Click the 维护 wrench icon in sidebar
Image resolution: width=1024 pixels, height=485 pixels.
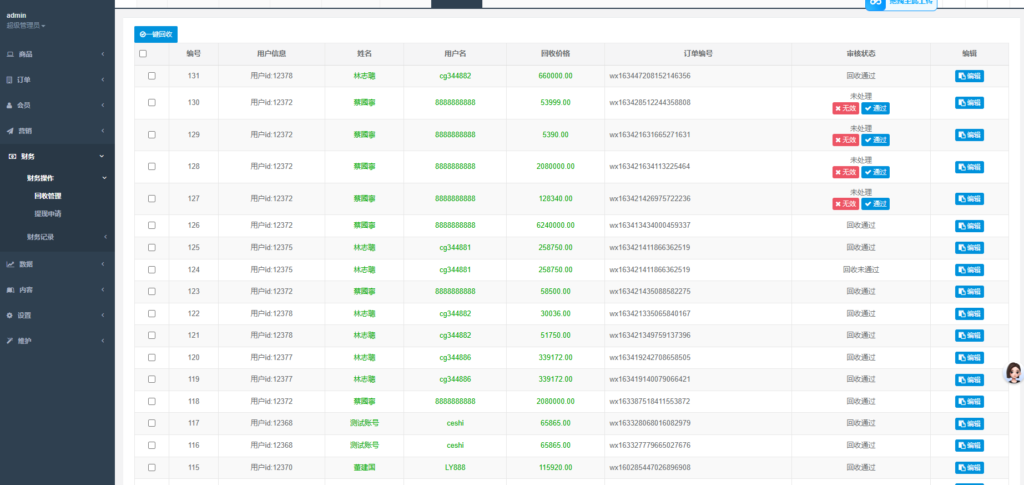(x=10, y=341)
